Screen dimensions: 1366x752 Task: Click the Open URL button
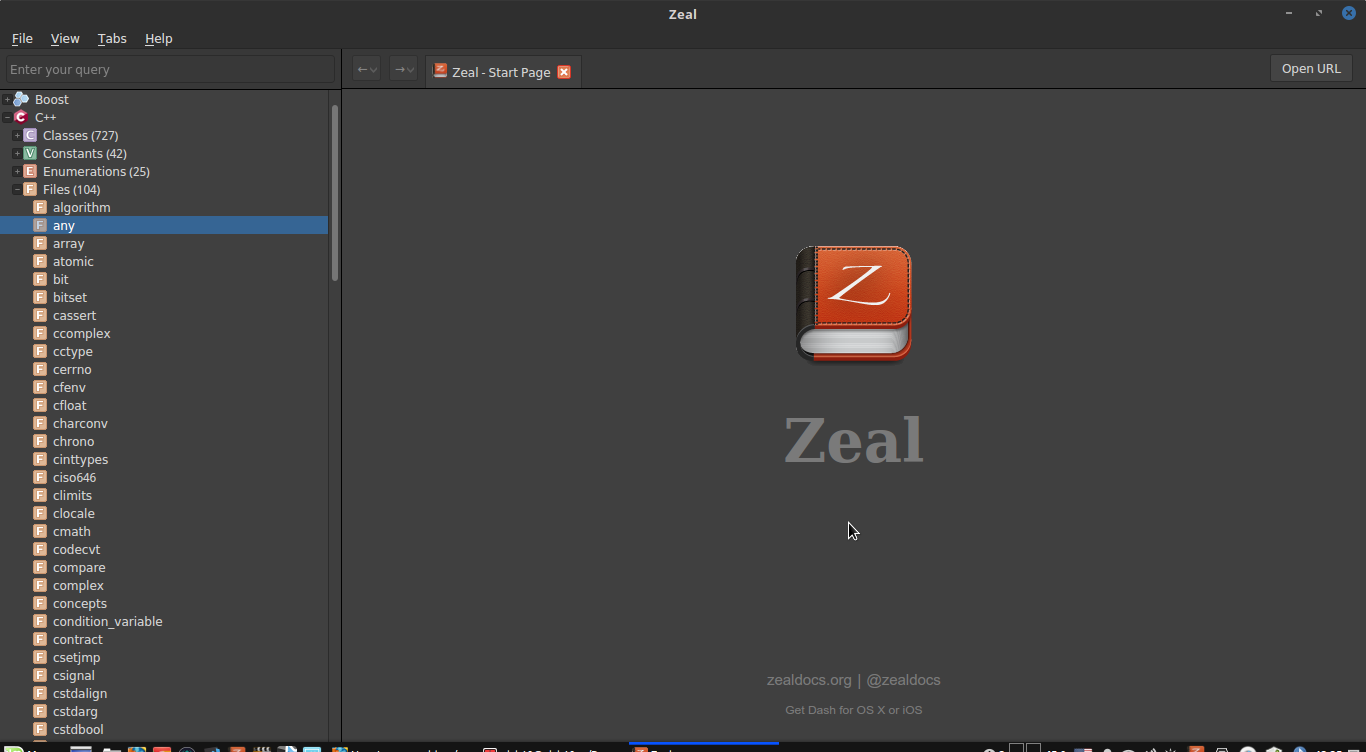coord(1311,68)
